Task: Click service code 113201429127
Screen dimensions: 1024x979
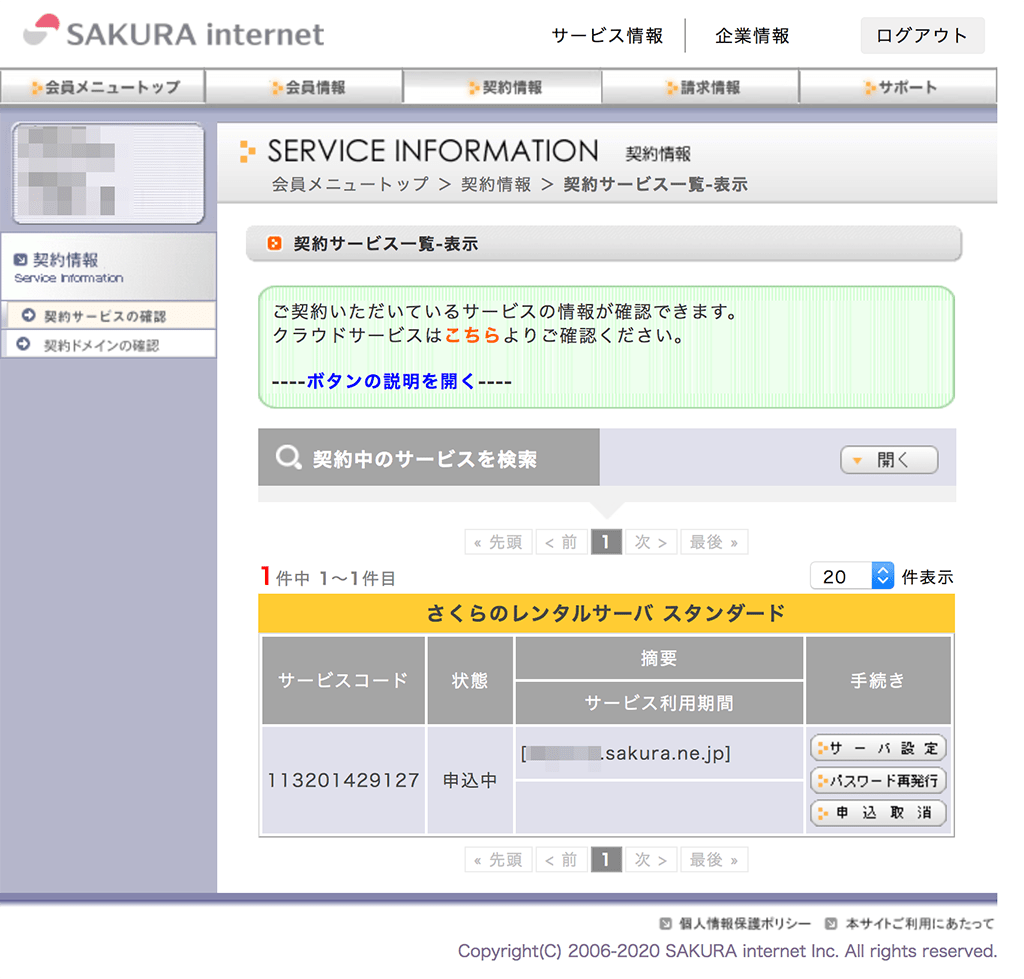Action: 344,780
